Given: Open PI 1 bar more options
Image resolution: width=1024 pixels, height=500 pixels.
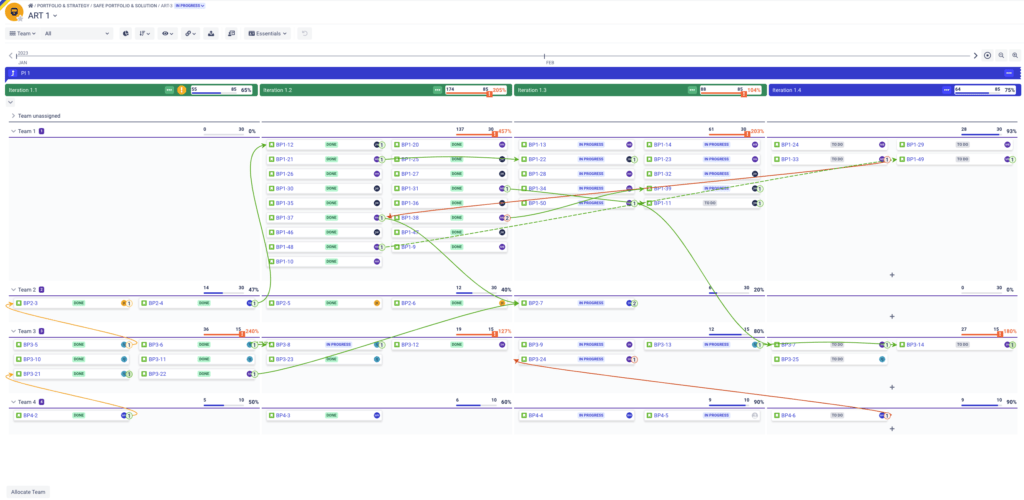Looking at the screenshot, I should click(1009, 73).
